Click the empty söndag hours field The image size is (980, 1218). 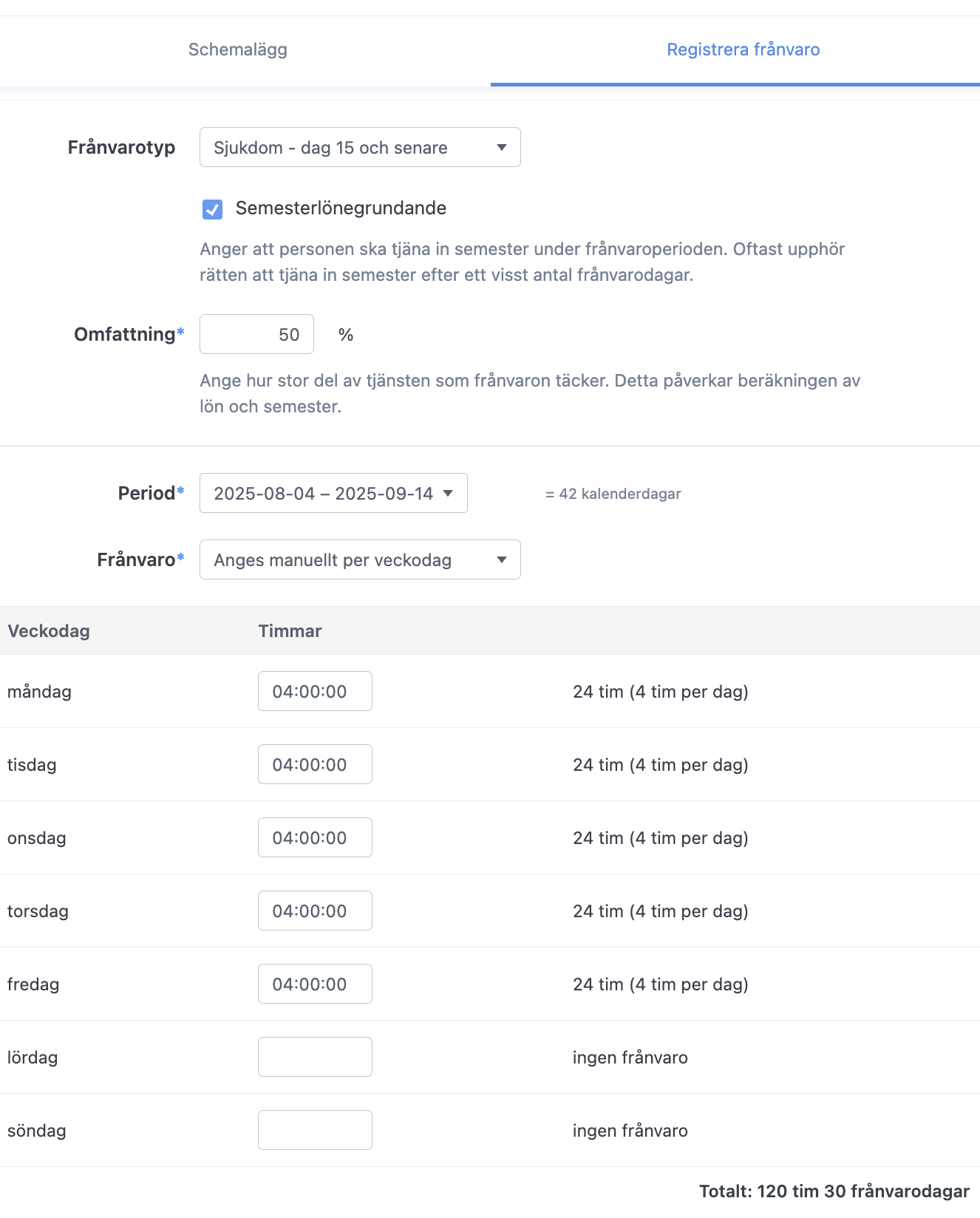pos(315,1130)
